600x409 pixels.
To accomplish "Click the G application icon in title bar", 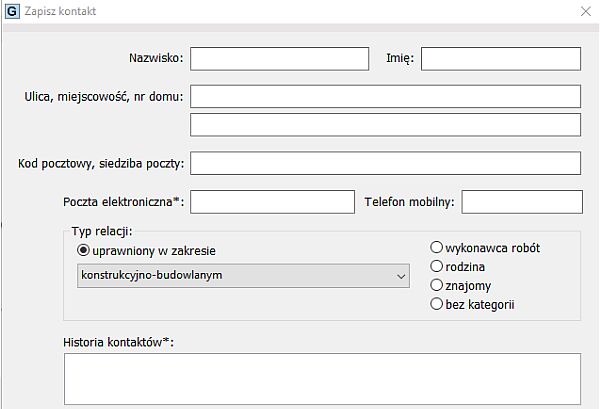I will pos(13,11).
